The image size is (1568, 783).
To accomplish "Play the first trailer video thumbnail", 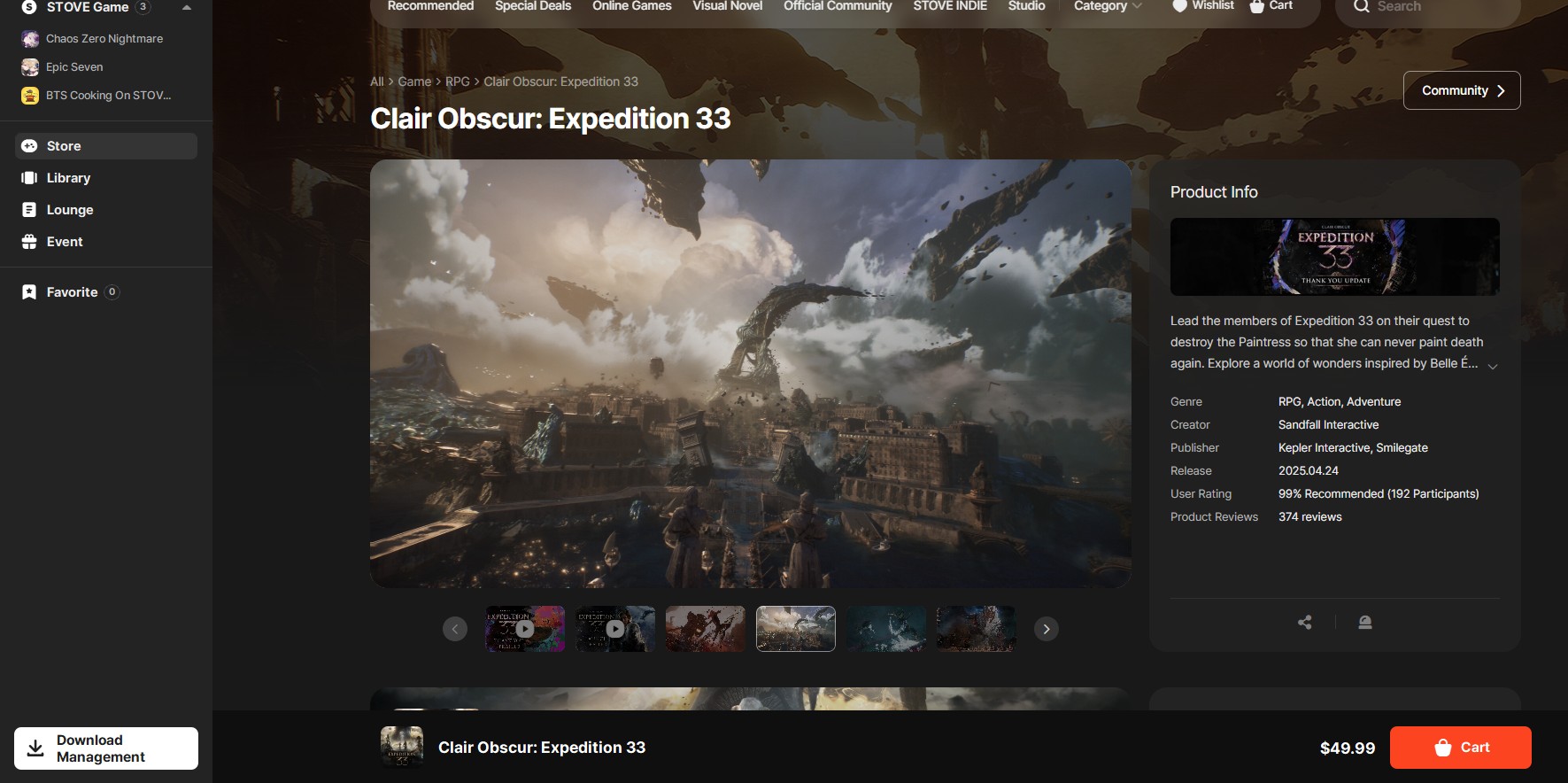I will coord(525,629).
